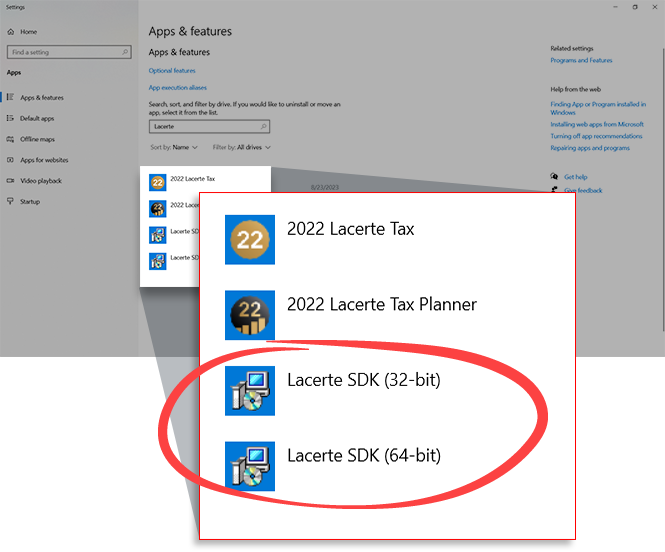665x552 pixels.
Task: Open Programs and Features related setting
Action: (x=581, y=60)
